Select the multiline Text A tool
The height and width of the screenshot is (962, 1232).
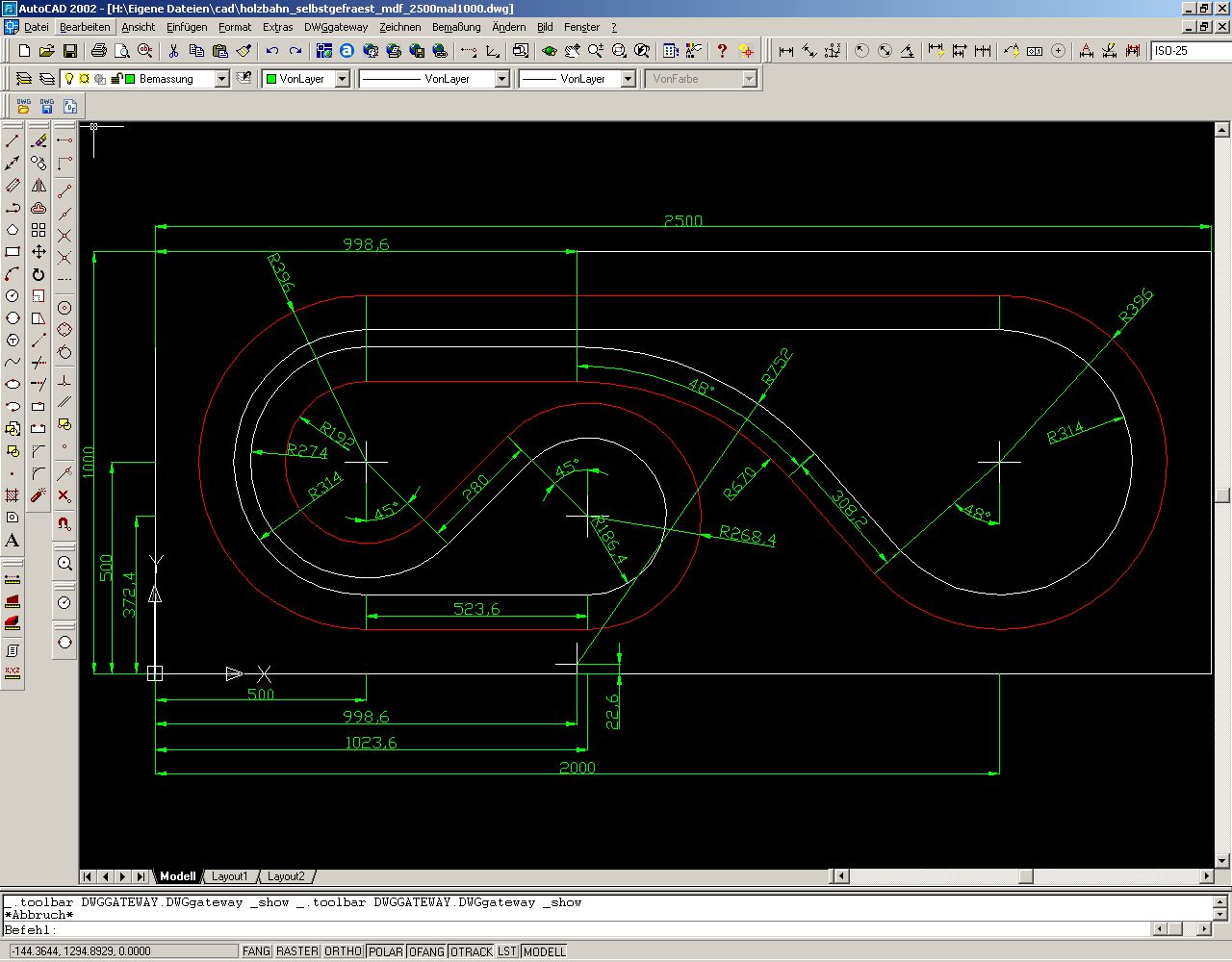(13, 541)
